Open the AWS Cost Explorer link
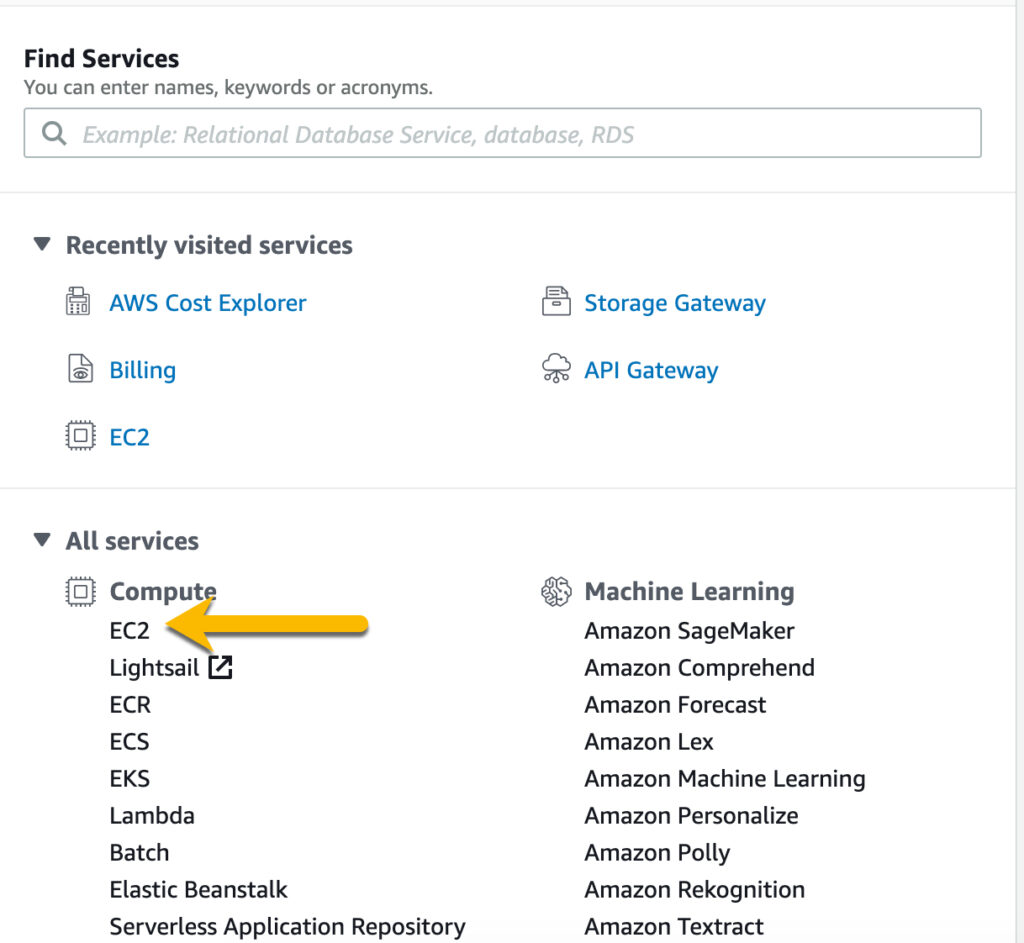Image resolution: width=1024 pixels, height=943 pixels. tap(208, 303)
